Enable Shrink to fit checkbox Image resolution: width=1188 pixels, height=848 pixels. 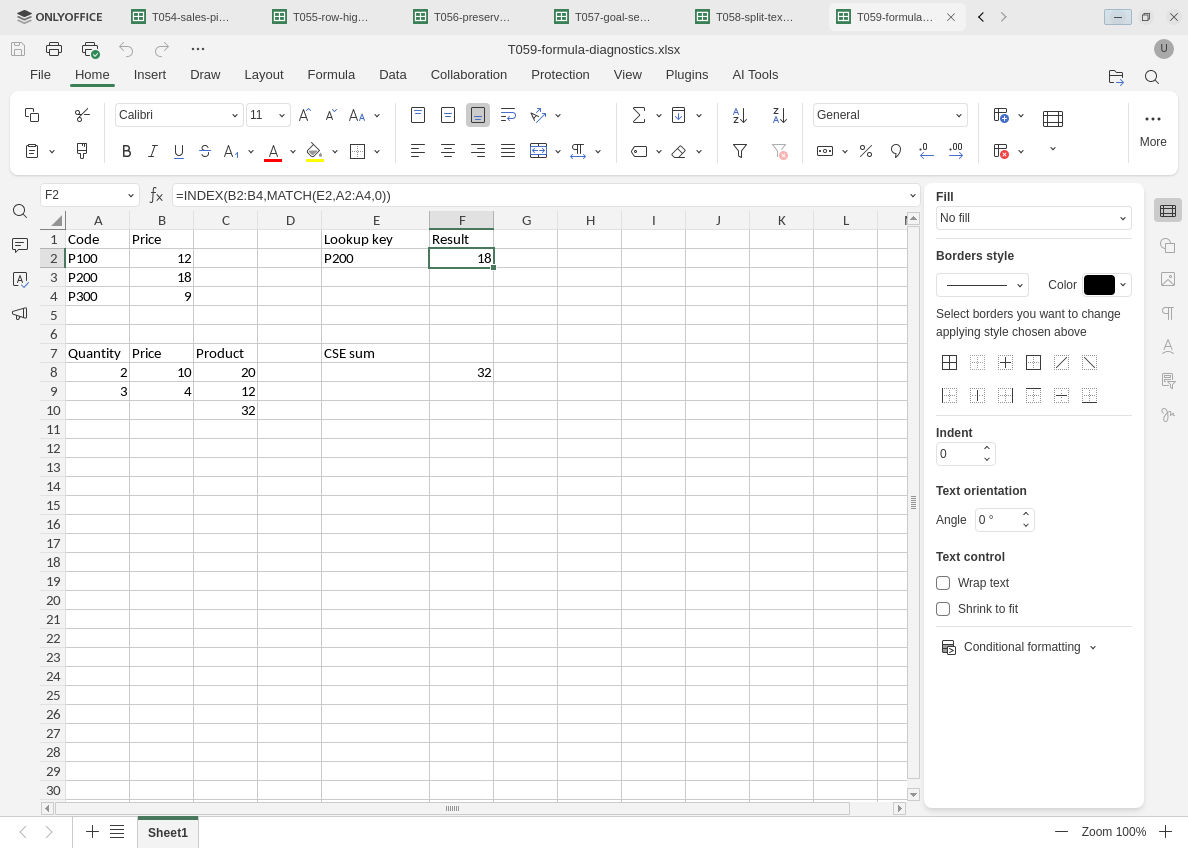pos(943,609)
